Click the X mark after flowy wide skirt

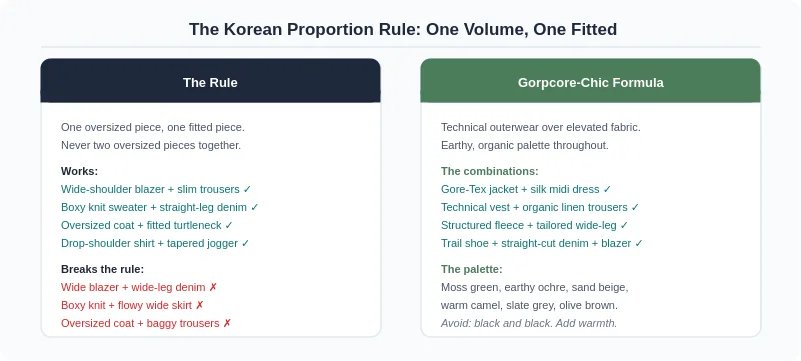pyautogui.click(x=200, y=305)
